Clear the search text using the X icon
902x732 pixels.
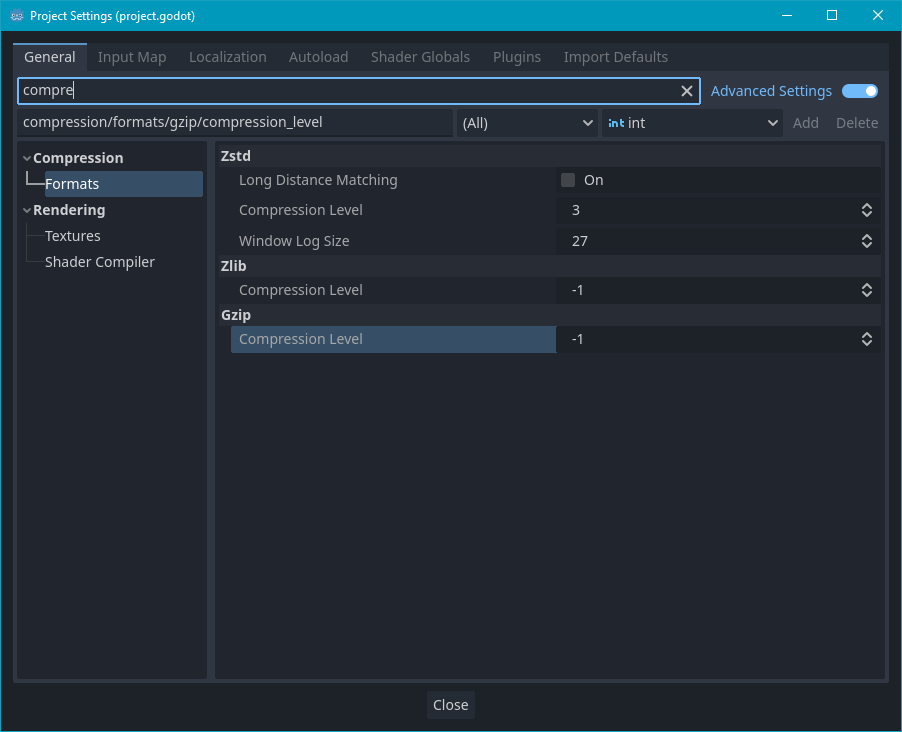(x=687, y=90)
